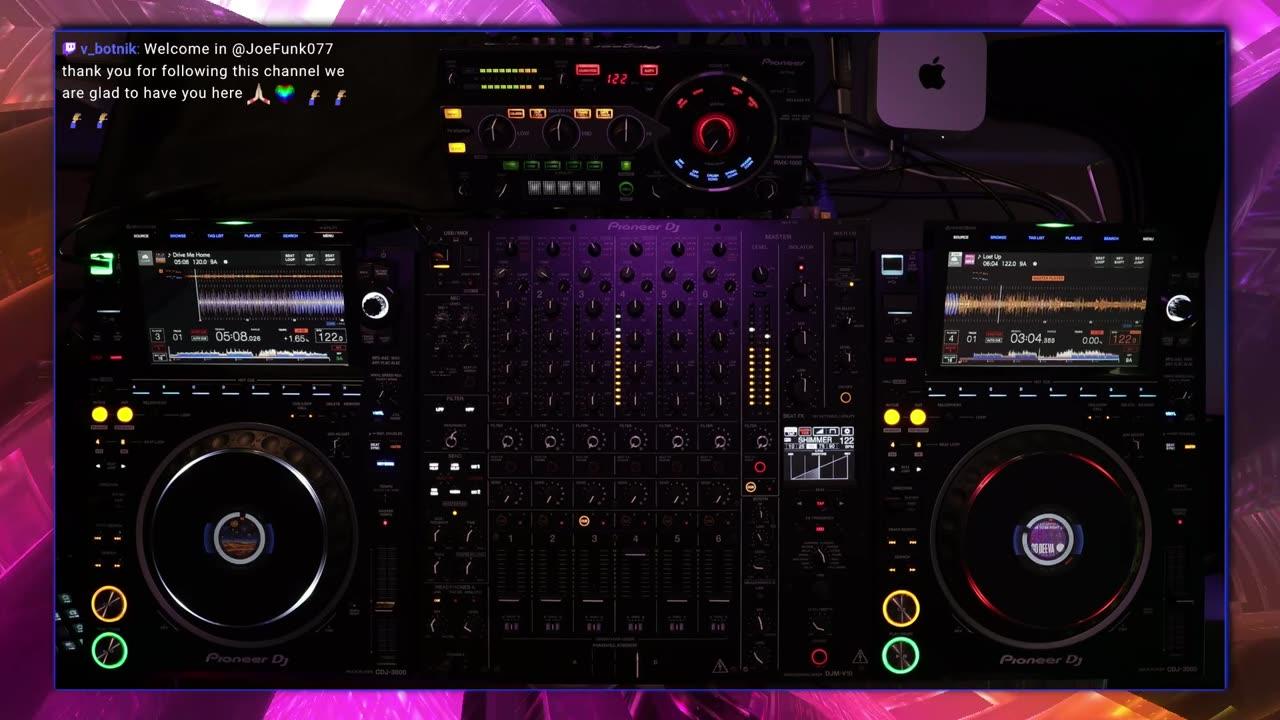
Task: Open TAG LIST tab on left CDJ
Action: coord(215,236)
